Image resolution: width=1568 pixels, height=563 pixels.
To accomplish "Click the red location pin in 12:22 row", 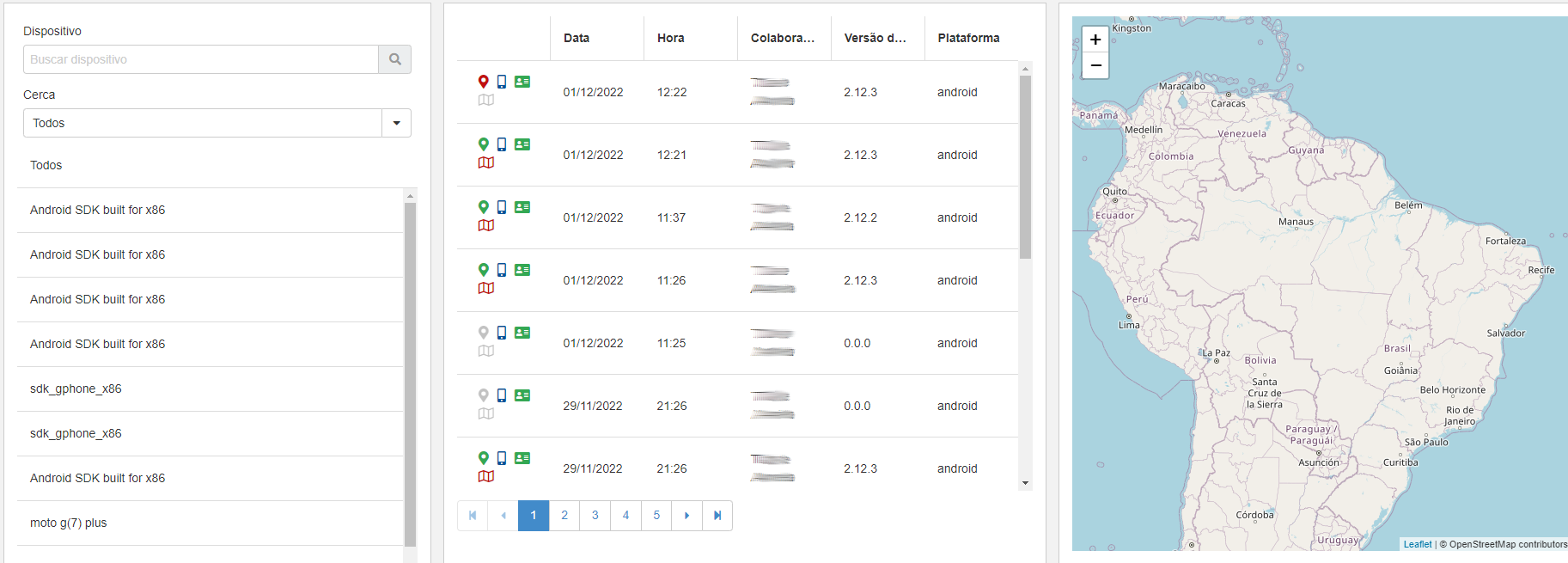I will coord(484,82).
